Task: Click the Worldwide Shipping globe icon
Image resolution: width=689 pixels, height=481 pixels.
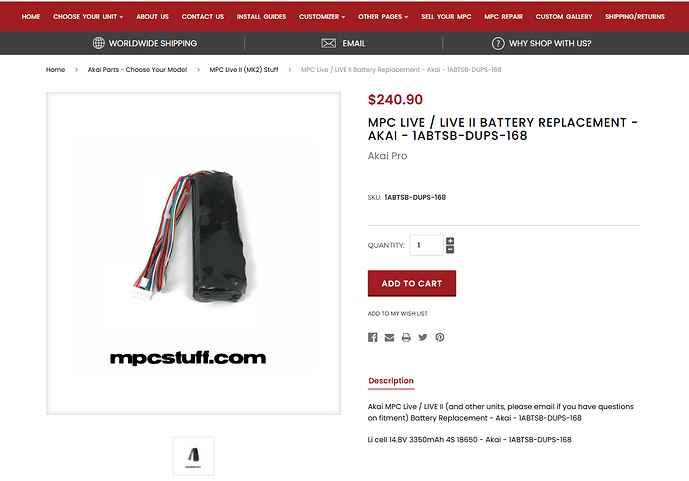Action: pos(98,43)
